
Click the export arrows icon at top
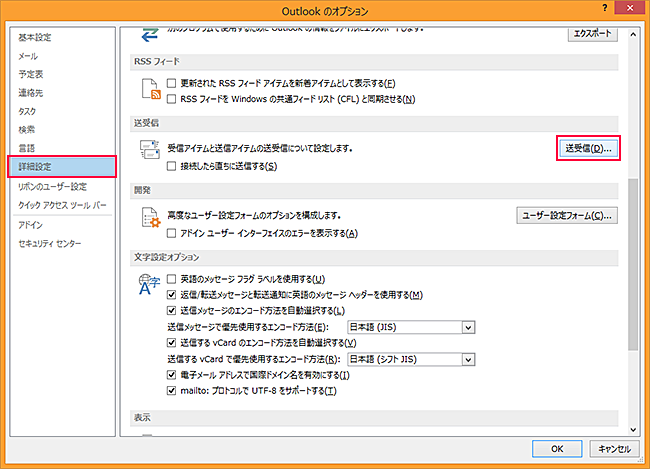coord(149,34)
